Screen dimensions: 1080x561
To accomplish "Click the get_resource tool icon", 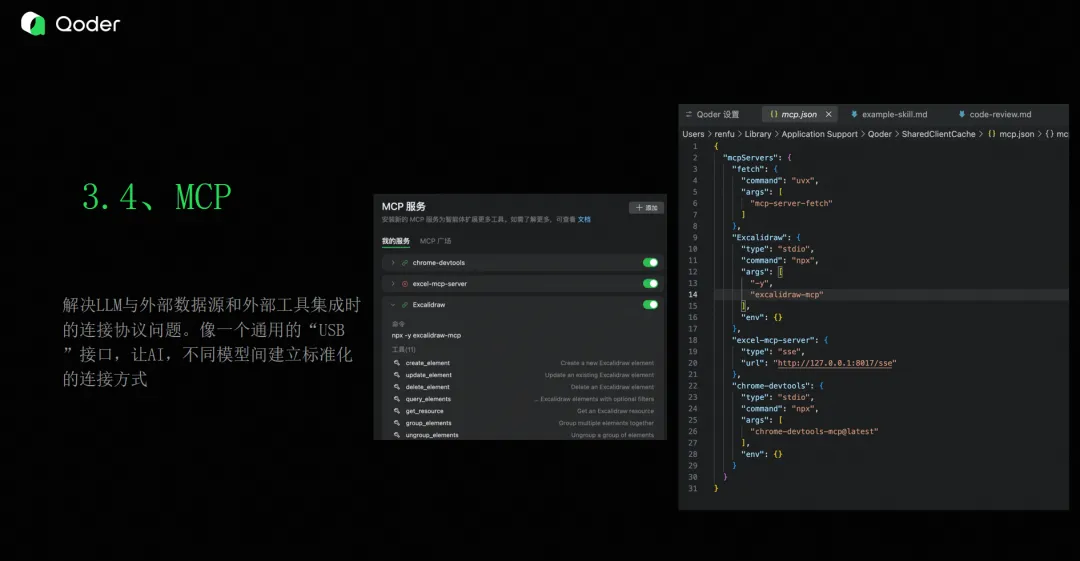I will point(397,411).
